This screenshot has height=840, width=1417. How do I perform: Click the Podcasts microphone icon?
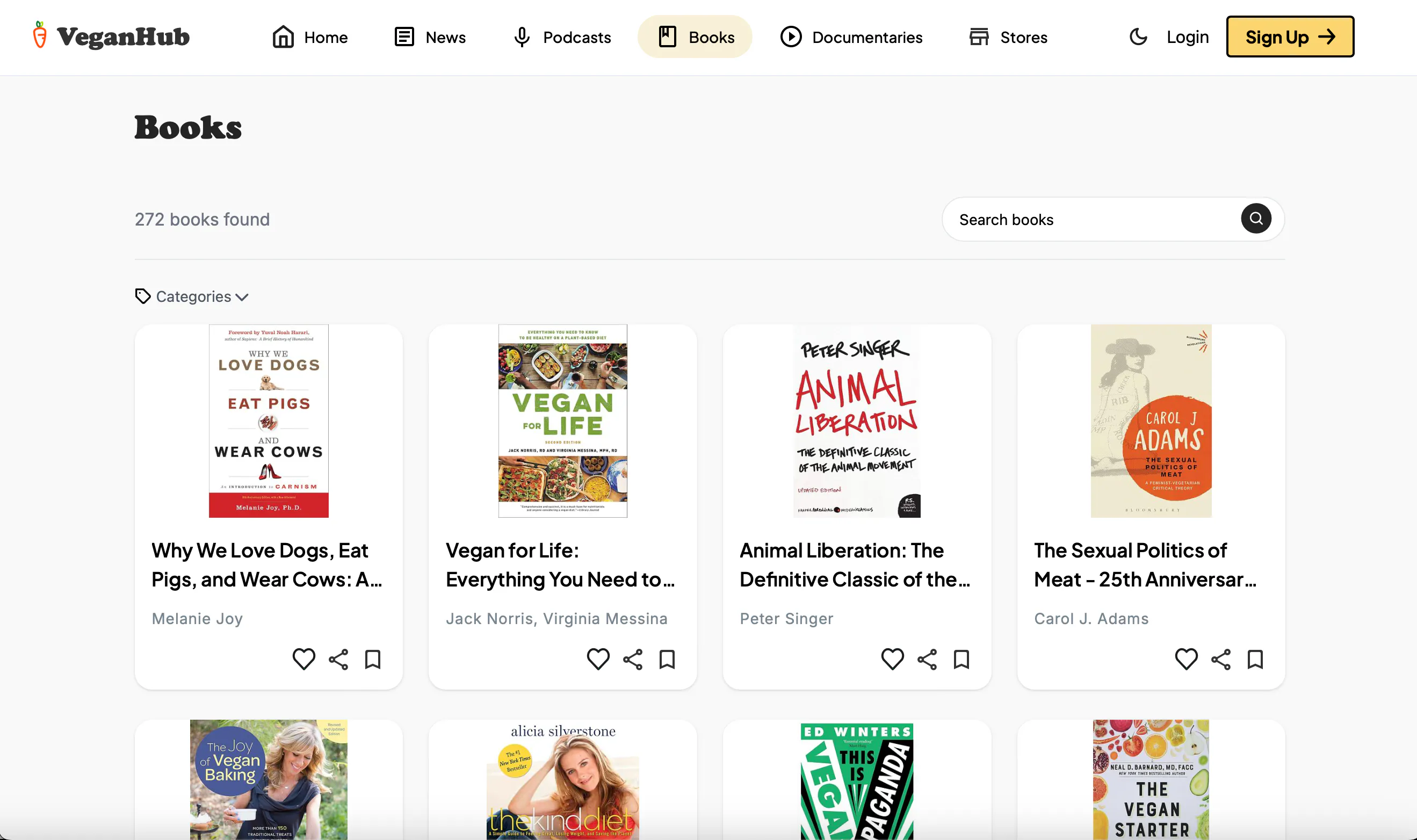point(522,37)
